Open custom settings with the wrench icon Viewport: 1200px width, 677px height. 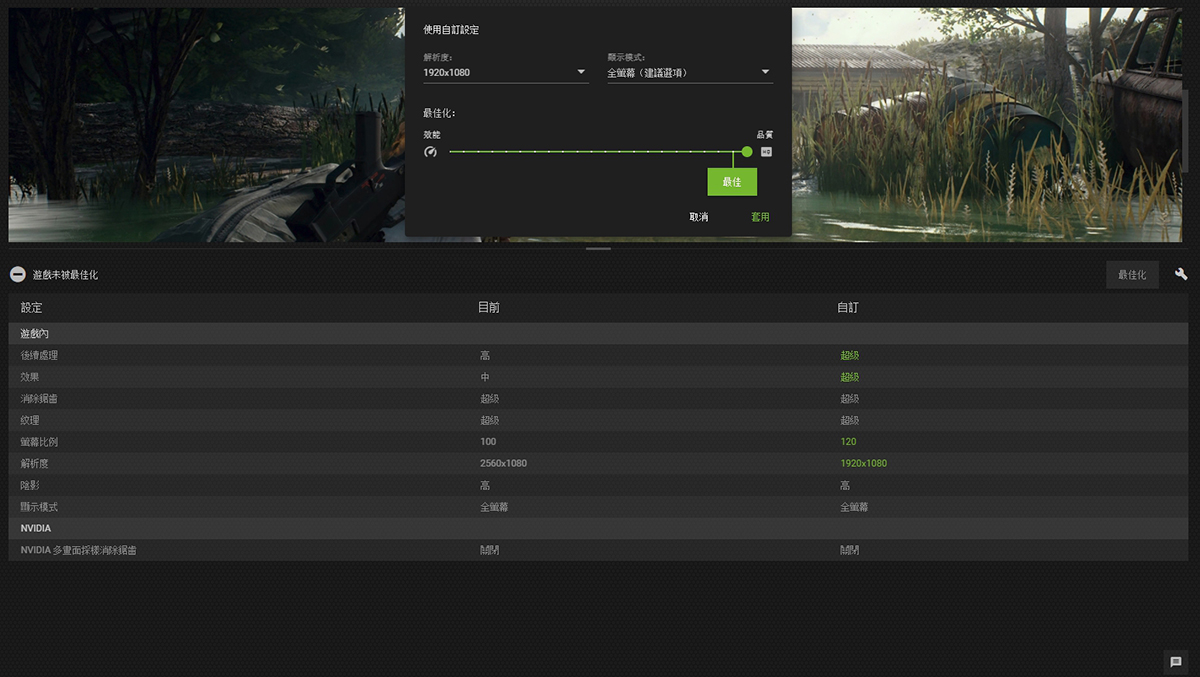[x=1181, y=274]
